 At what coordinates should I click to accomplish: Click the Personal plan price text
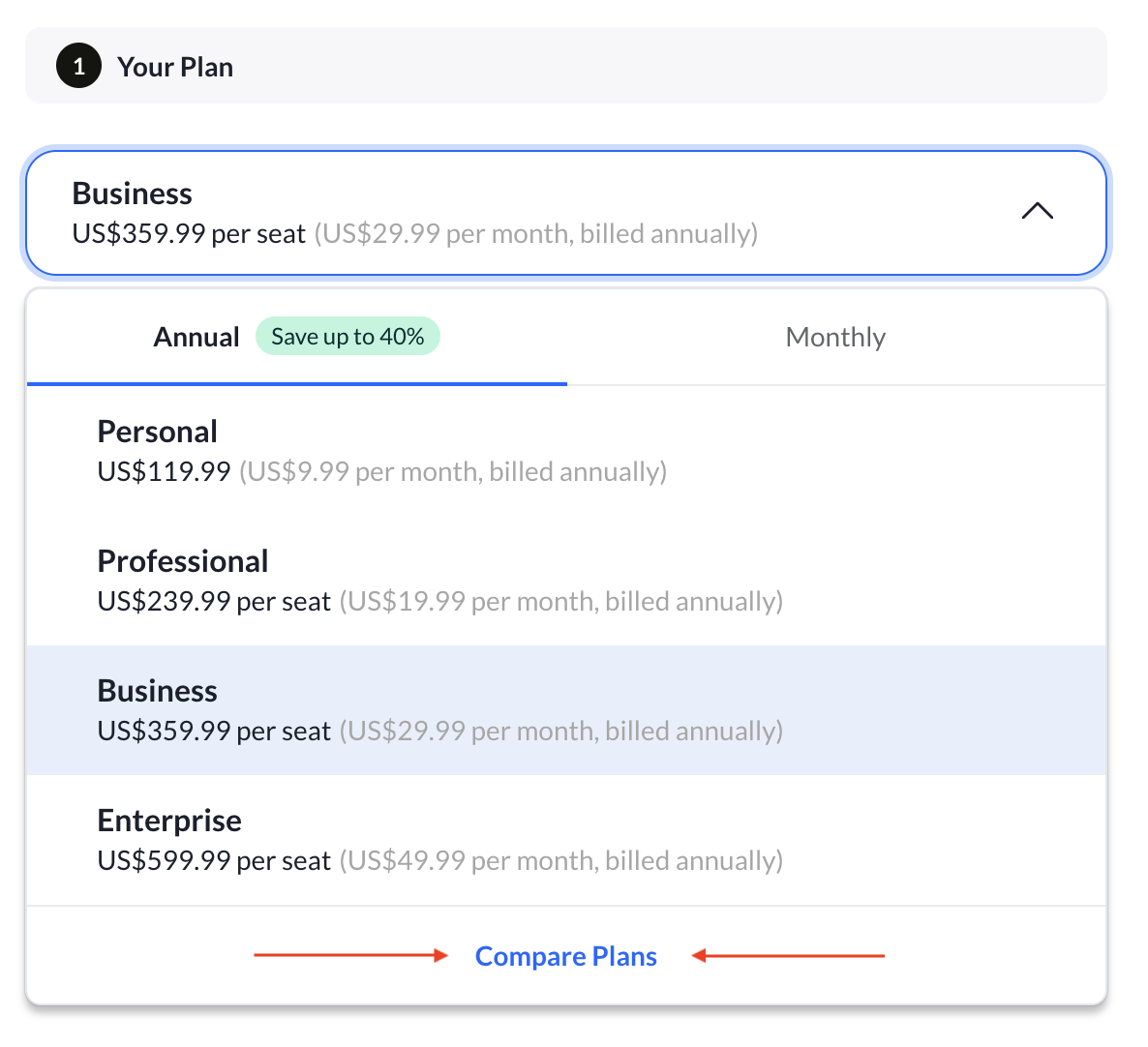click(x=163, y=471)
